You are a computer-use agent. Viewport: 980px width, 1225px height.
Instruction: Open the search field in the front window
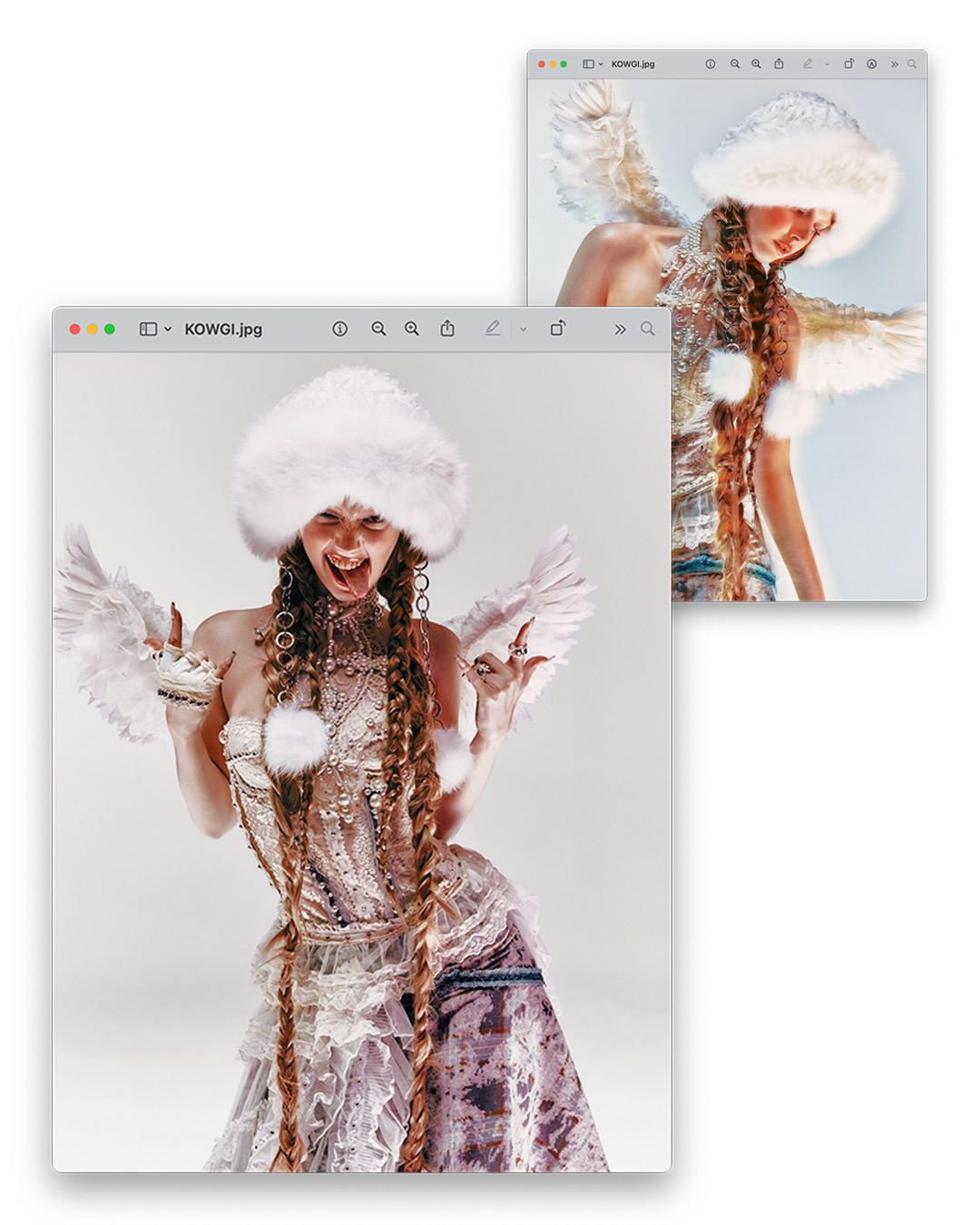pos(647,328)
